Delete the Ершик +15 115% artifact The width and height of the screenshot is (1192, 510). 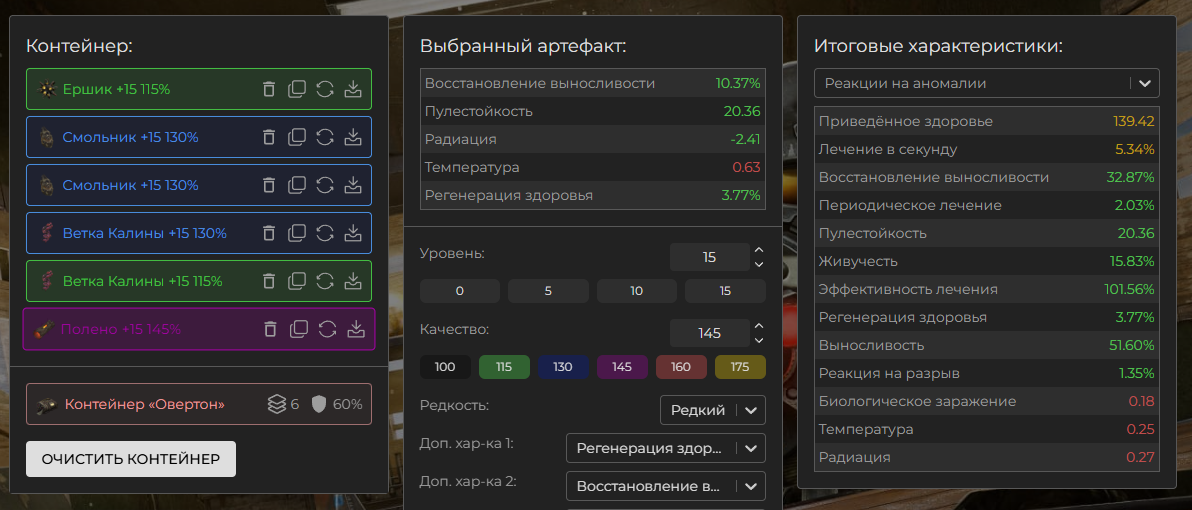point(268,89)
